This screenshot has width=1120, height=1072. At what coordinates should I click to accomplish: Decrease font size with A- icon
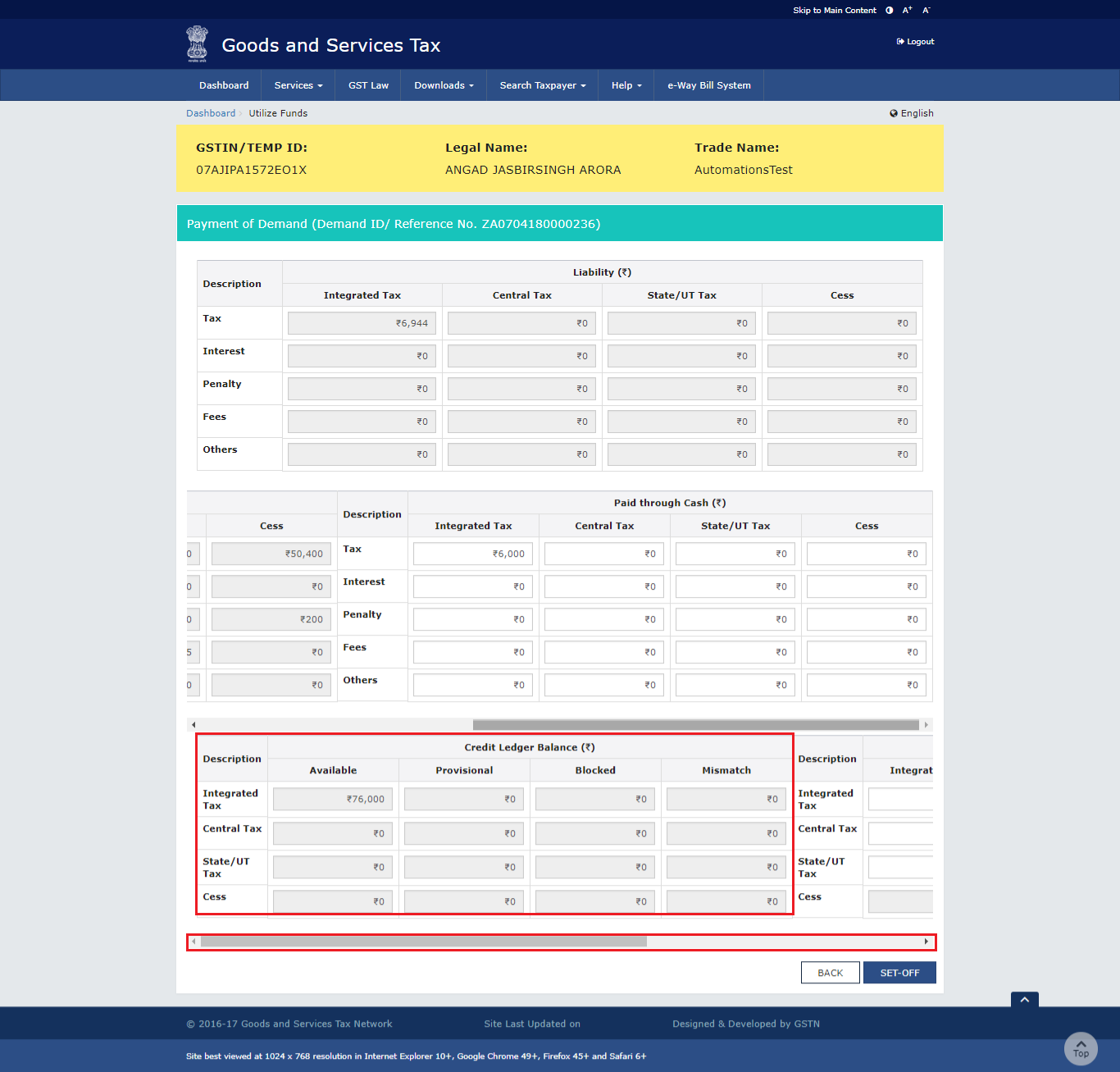click(927, 11)
